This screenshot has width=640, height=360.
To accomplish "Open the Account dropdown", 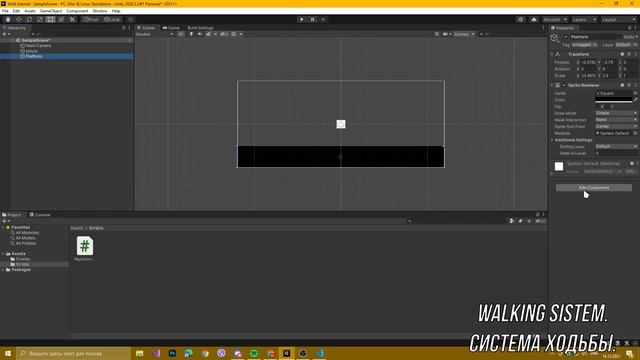I will coord(555,20).
